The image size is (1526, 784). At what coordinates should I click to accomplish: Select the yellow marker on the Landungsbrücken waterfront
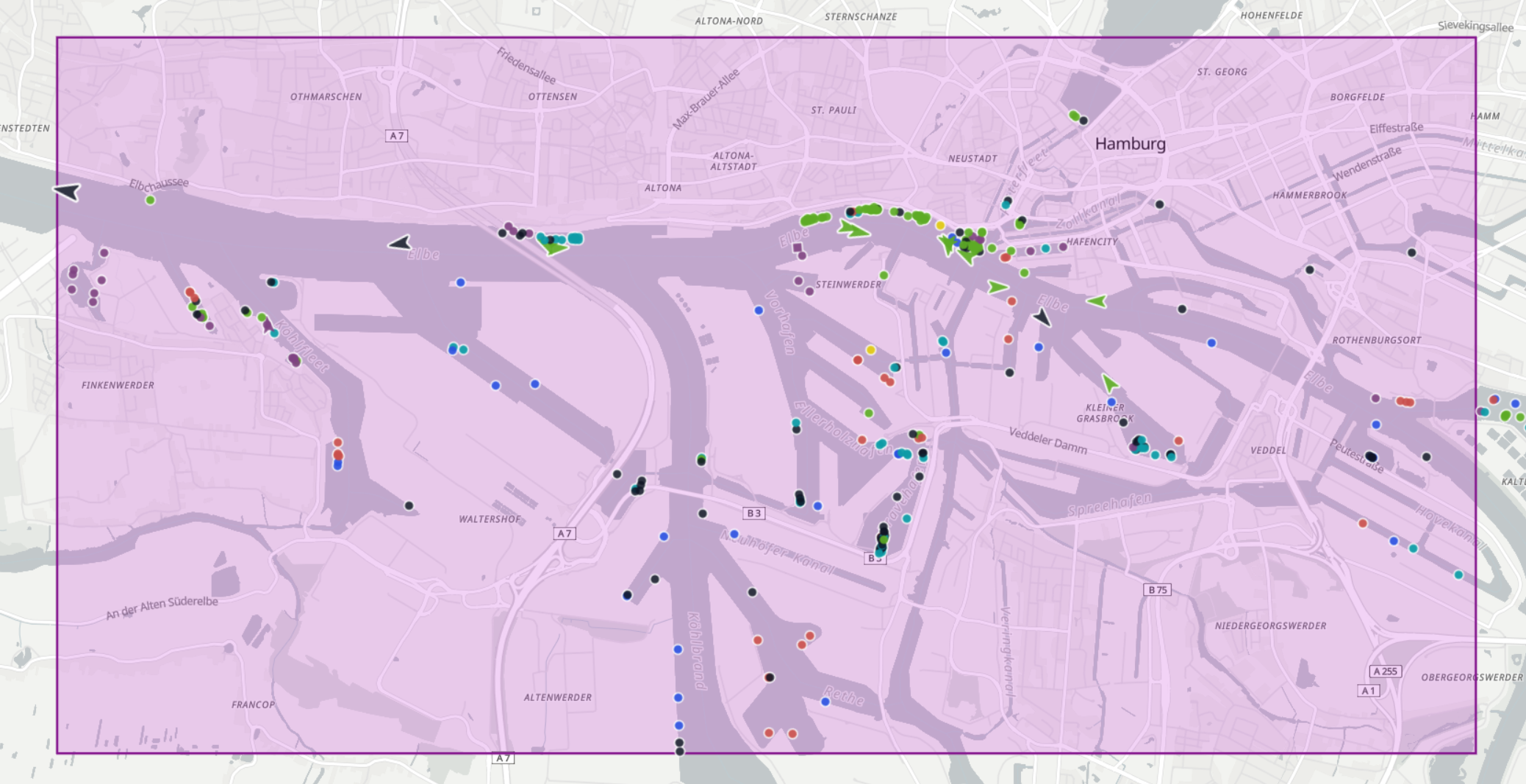(x=940, y=226)
